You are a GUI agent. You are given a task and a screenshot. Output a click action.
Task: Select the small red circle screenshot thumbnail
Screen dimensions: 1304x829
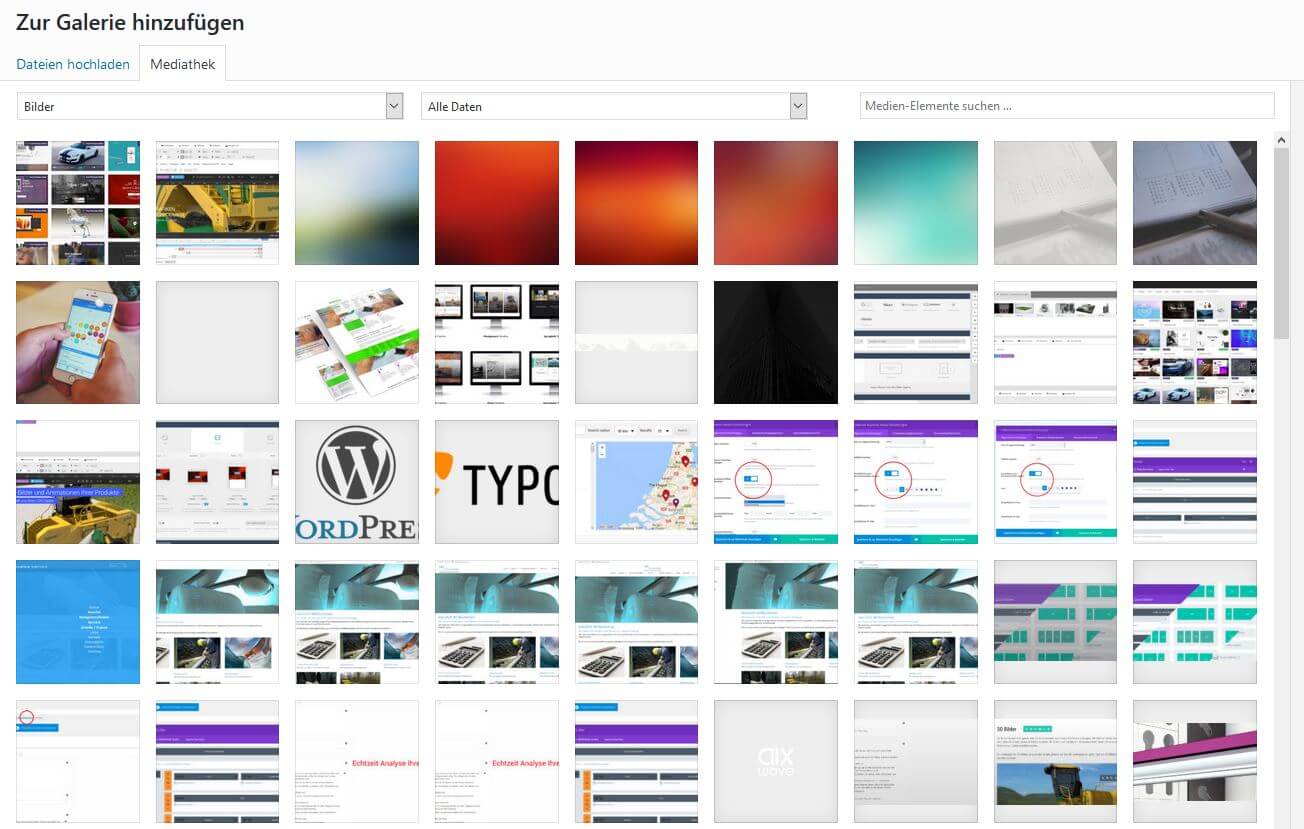[78, 762]
